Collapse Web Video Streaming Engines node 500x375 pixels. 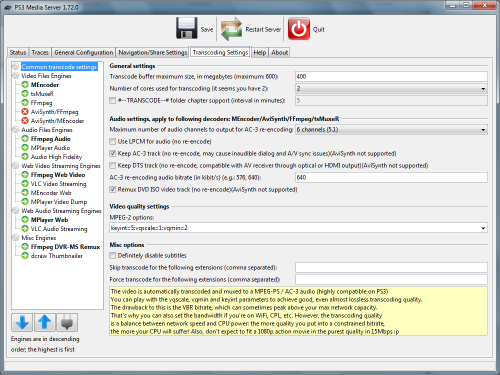coord(15,166)
